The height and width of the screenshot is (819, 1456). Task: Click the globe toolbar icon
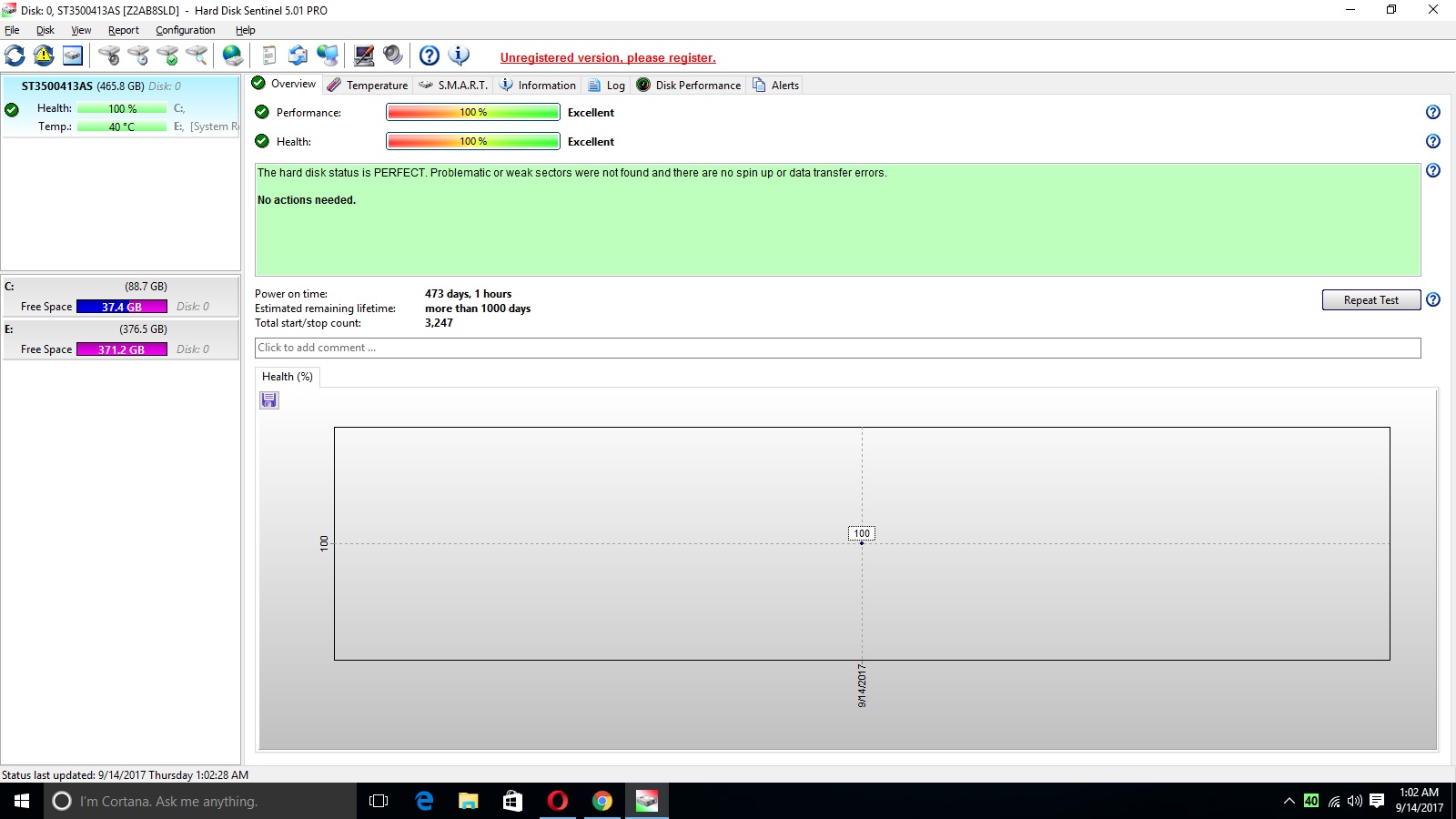point(233,56)
